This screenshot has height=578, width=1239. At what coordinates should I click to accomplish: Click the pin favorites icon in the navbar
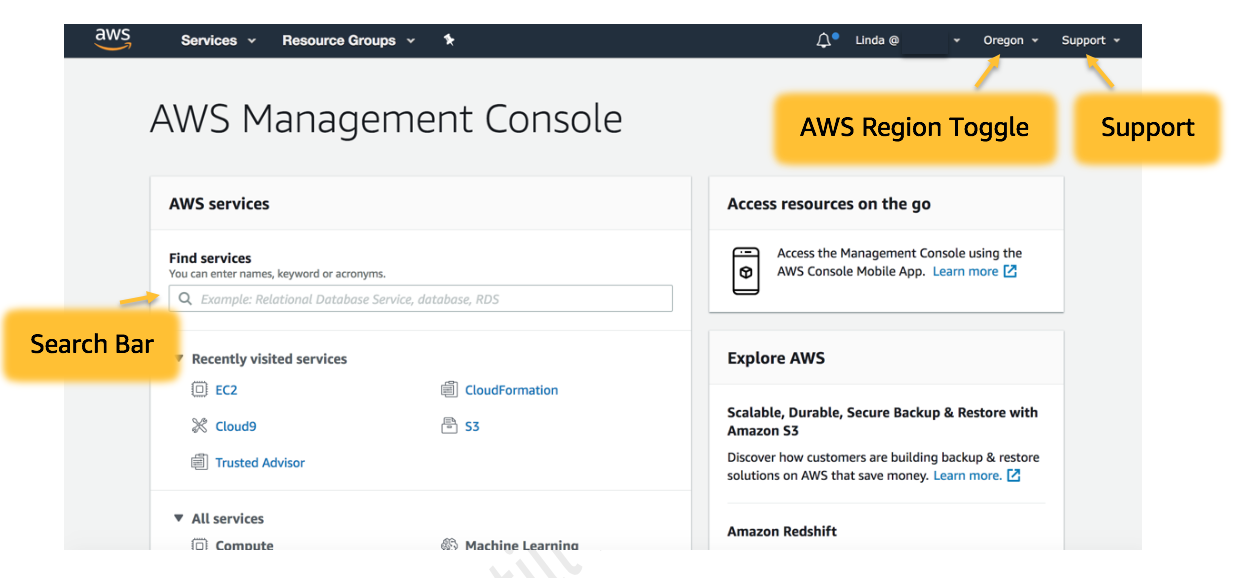pyautogui.click(x=448, y=40)
